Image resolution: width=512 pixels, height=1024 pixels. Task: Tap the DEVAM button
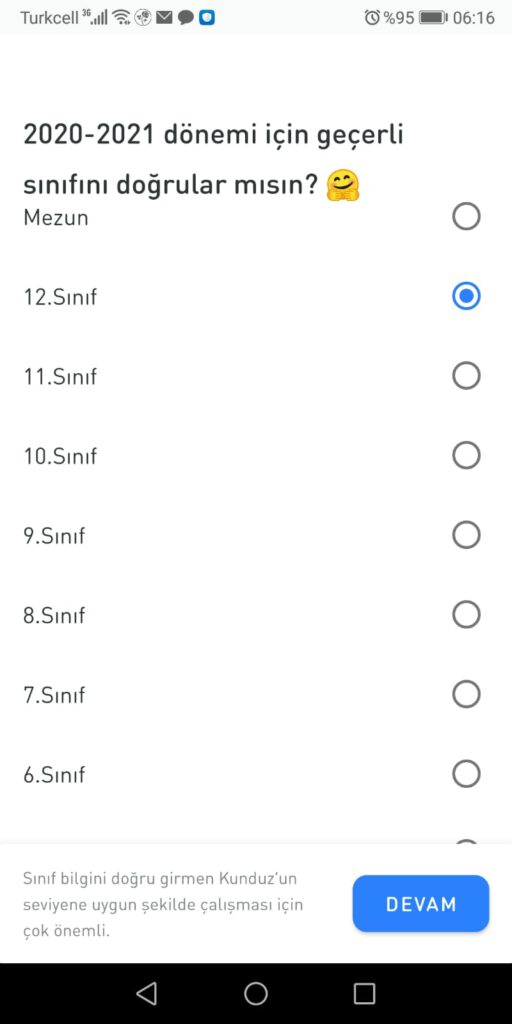pyautogui.click(x=421, y=904)
